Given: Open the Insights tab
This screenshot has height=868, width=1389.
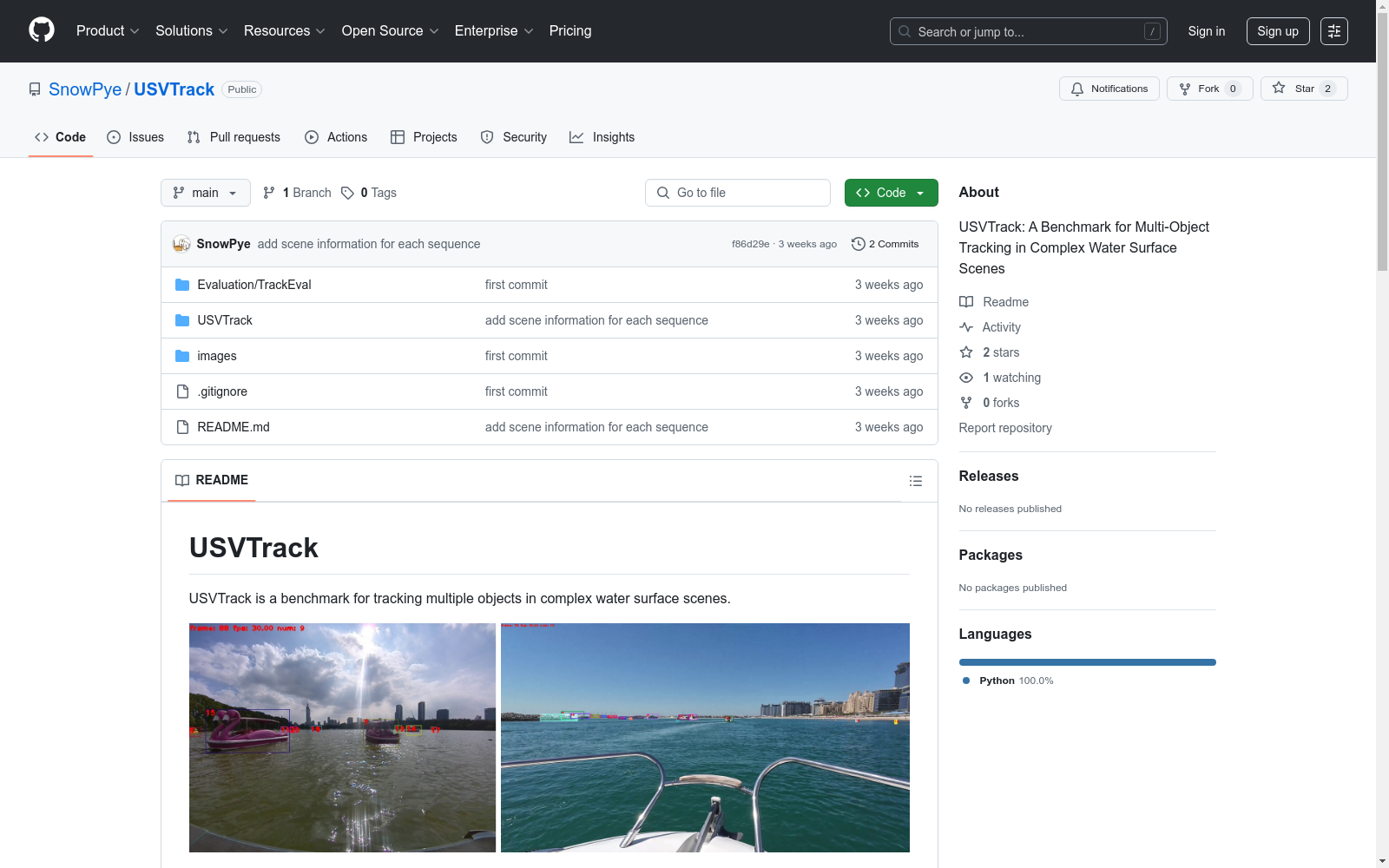Looking at the screenshot, I should point(602,137).
